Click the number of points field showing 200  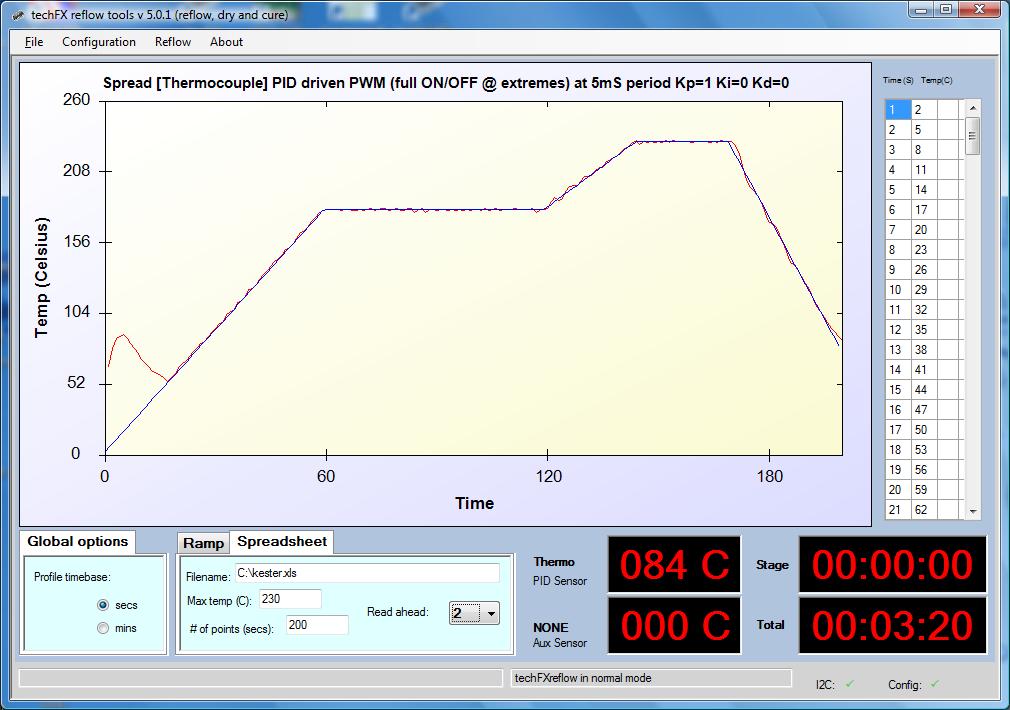click(318, 625)
